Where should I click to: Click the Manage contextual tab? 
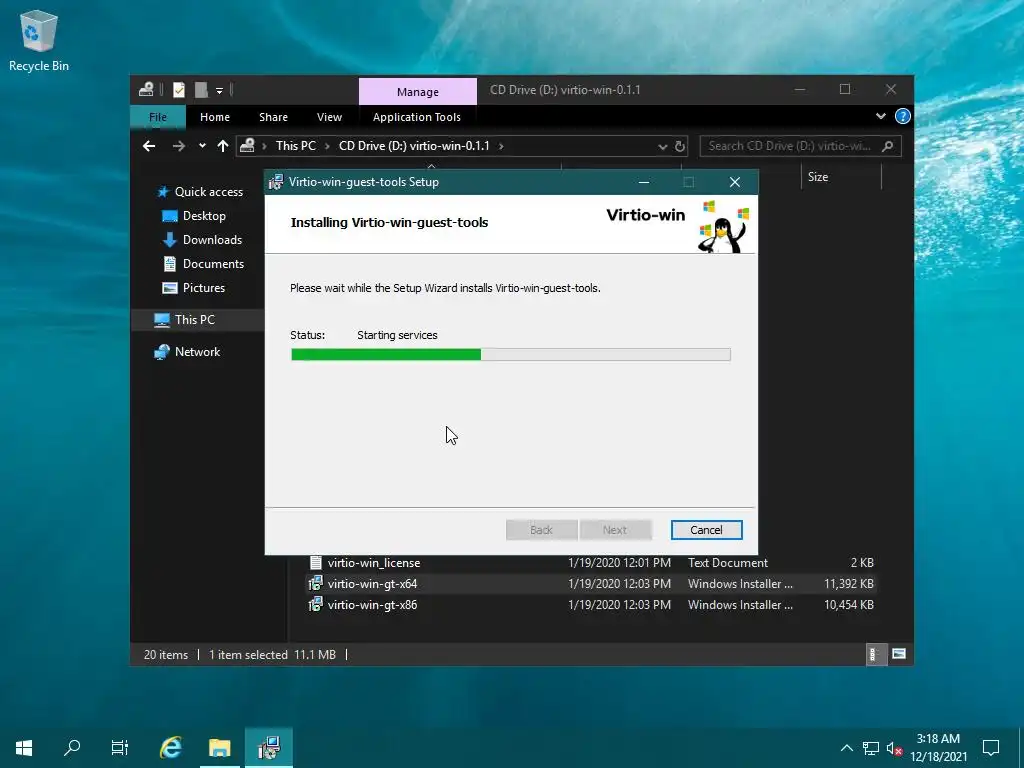(x=418, y=91)
